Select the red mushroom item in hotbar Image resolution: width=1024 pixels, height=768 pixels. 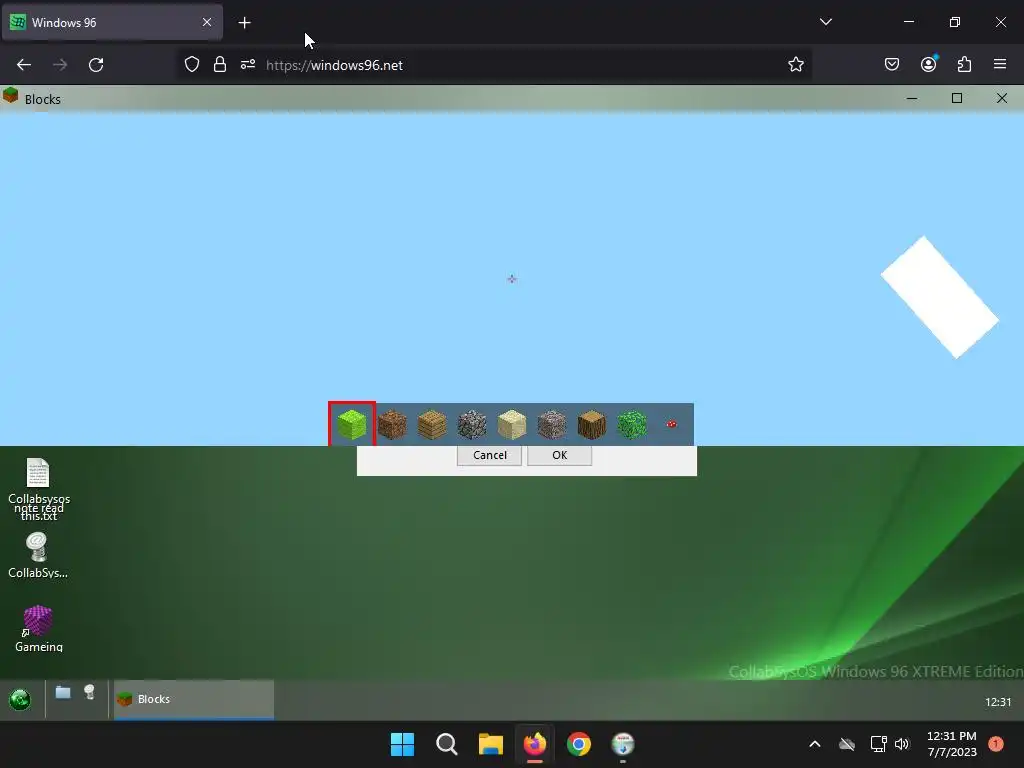coord(671,424)
